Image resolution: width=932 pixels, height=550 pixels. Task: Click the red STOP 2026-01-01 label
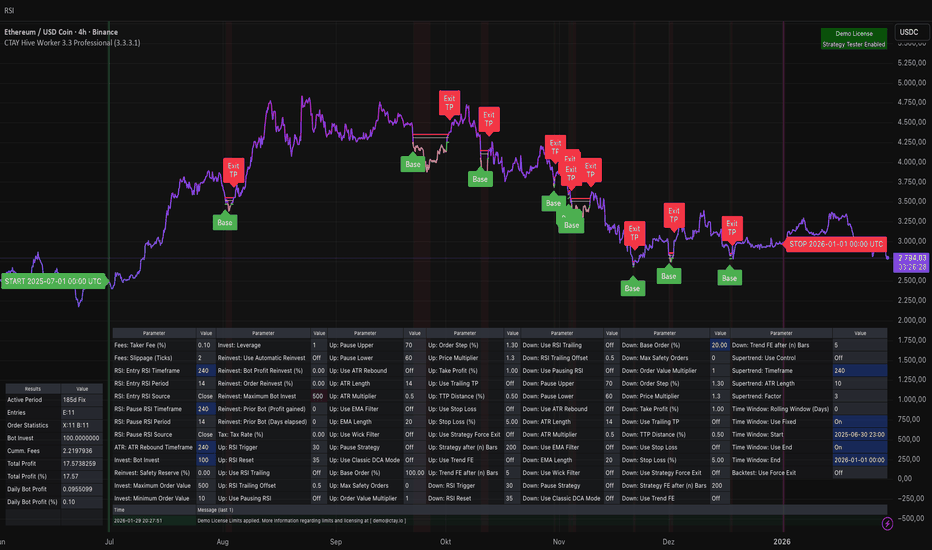click(836, 243)
